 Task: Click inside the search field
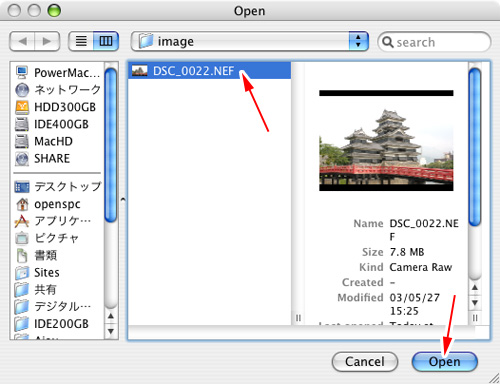click(434, 42)
